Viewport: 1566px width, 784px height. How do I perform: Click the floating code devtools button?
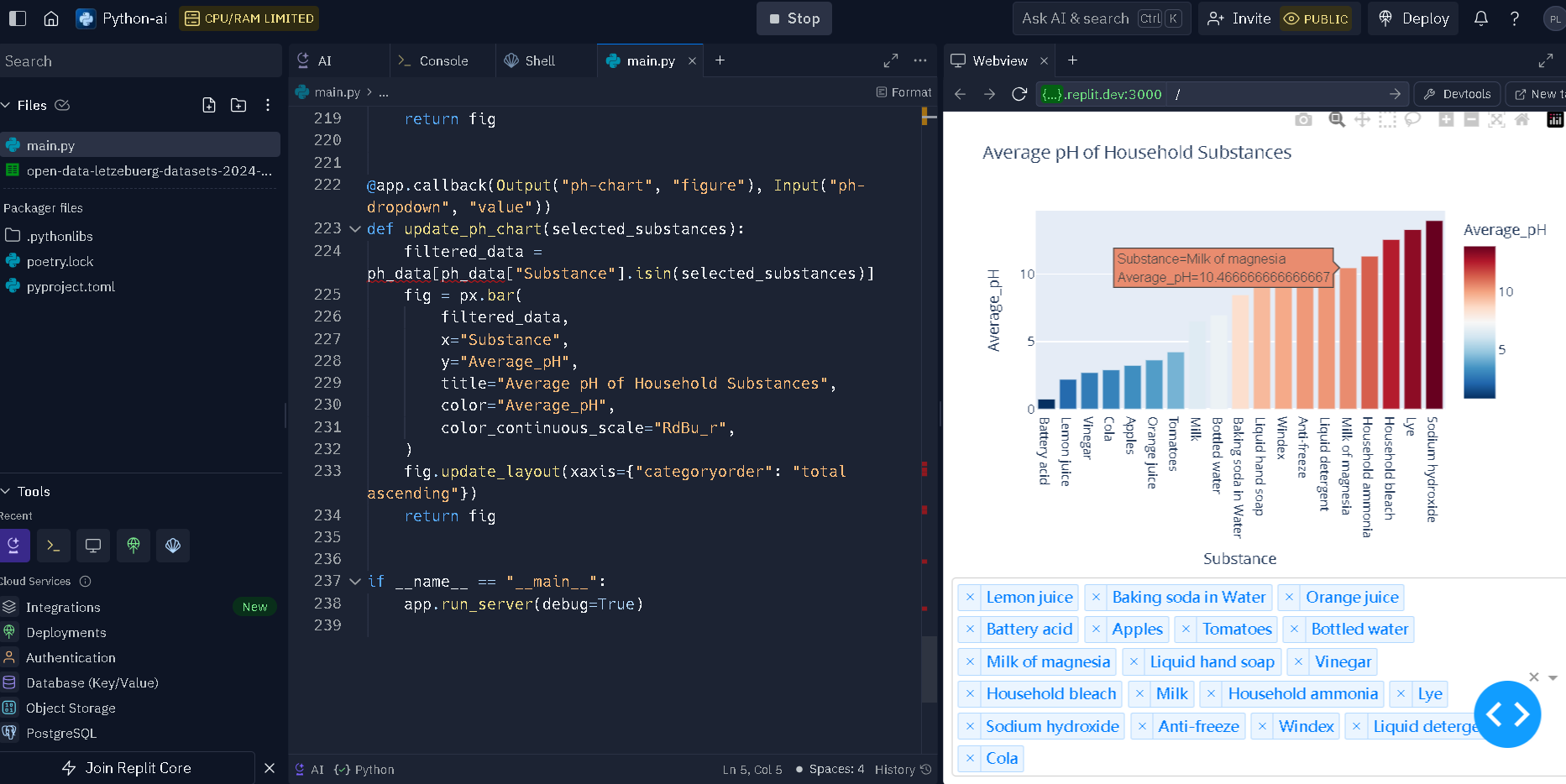1507,714
